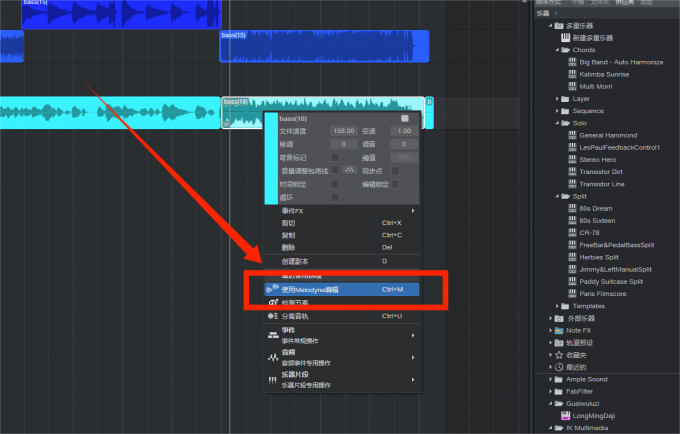680x434 pixels.
Task: Click the 乐器片段 piano keys icon
Action: [272, 380]
